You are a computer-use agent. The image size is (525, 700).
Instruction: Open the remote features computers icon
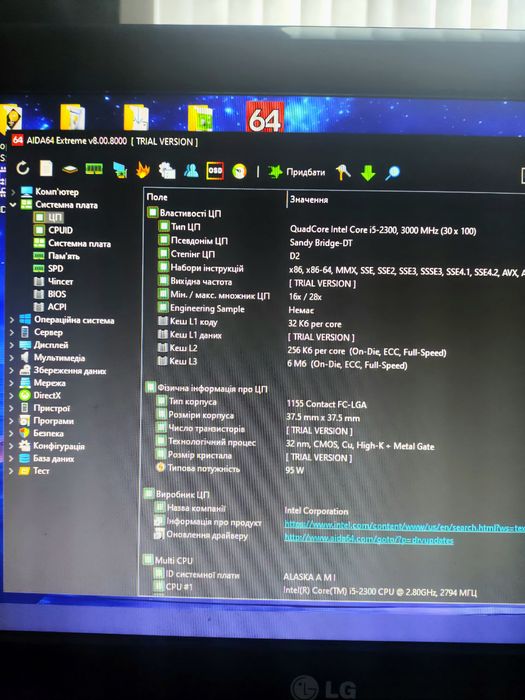point(167,170)
